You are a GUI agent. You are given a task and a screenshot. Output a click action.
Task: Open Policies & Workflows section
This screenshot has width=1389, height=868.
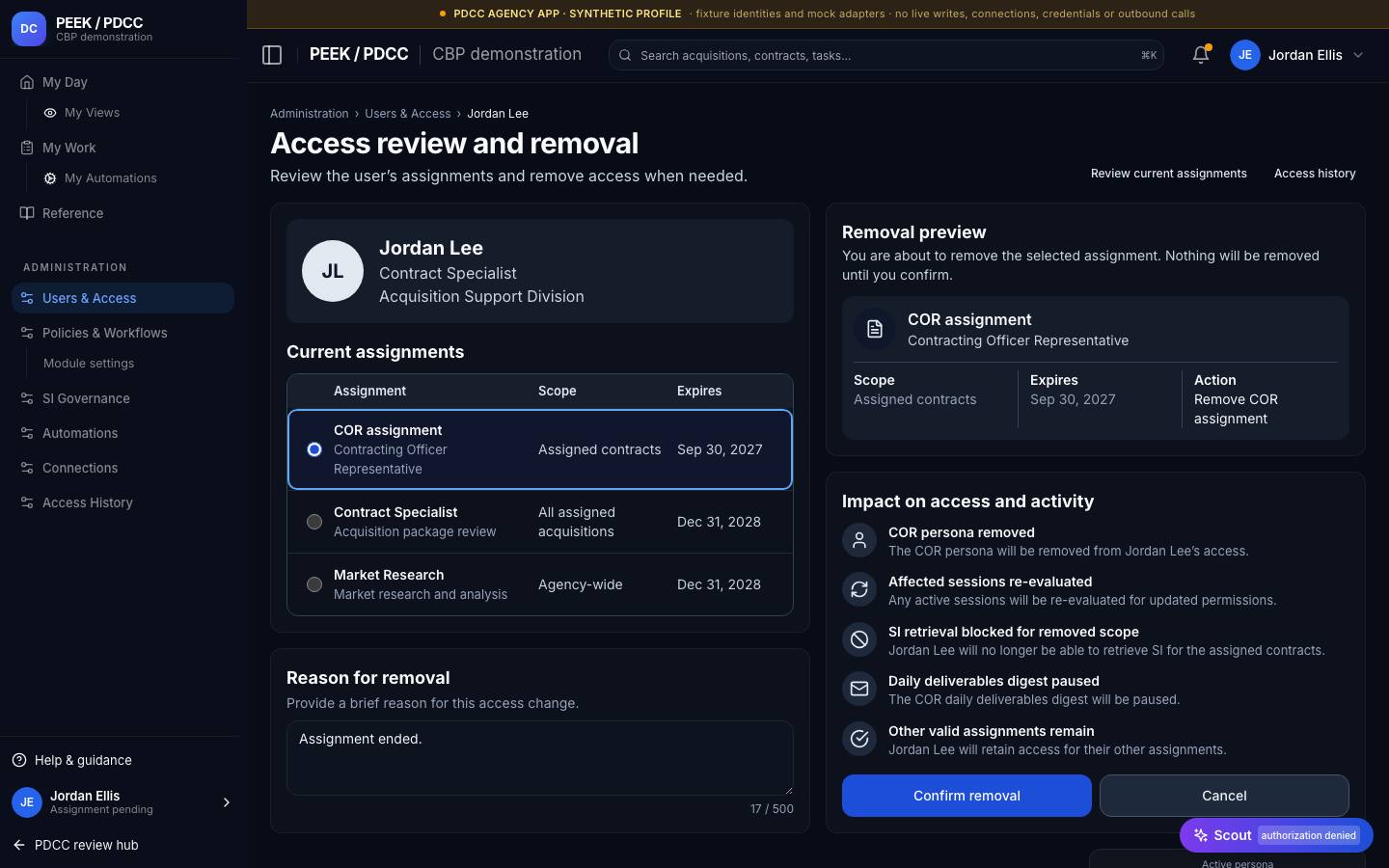click(x=123, y=333)
